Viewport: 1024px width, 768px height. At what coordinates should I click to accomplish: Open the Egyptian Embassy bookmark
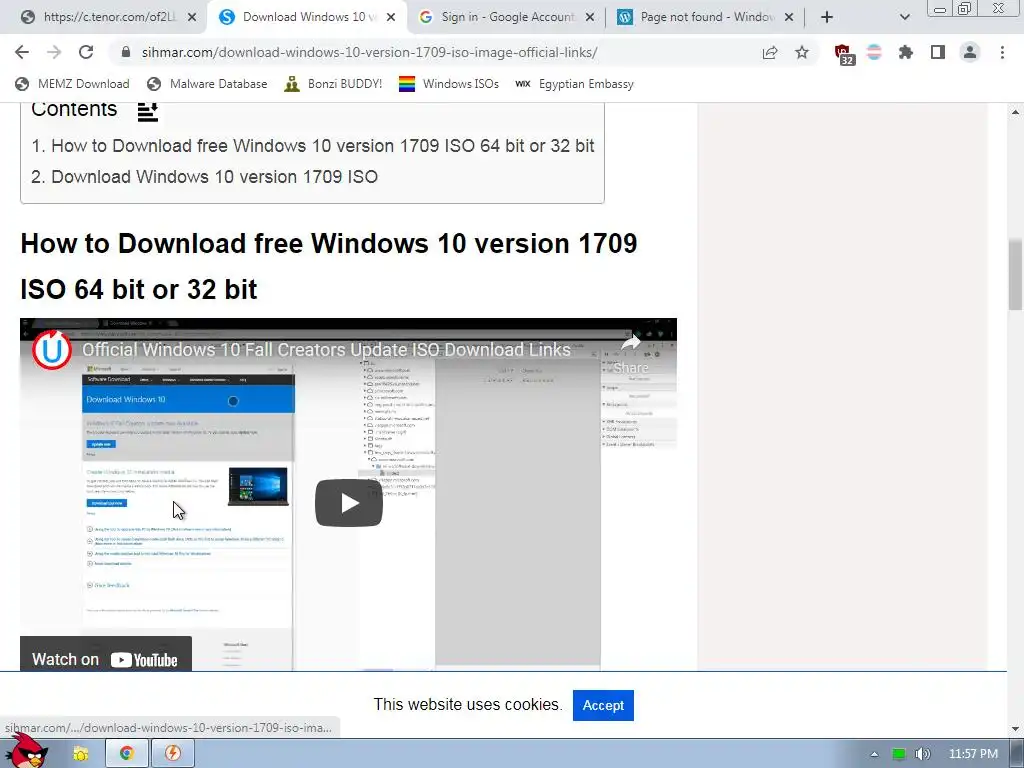(x=574, y=84)
